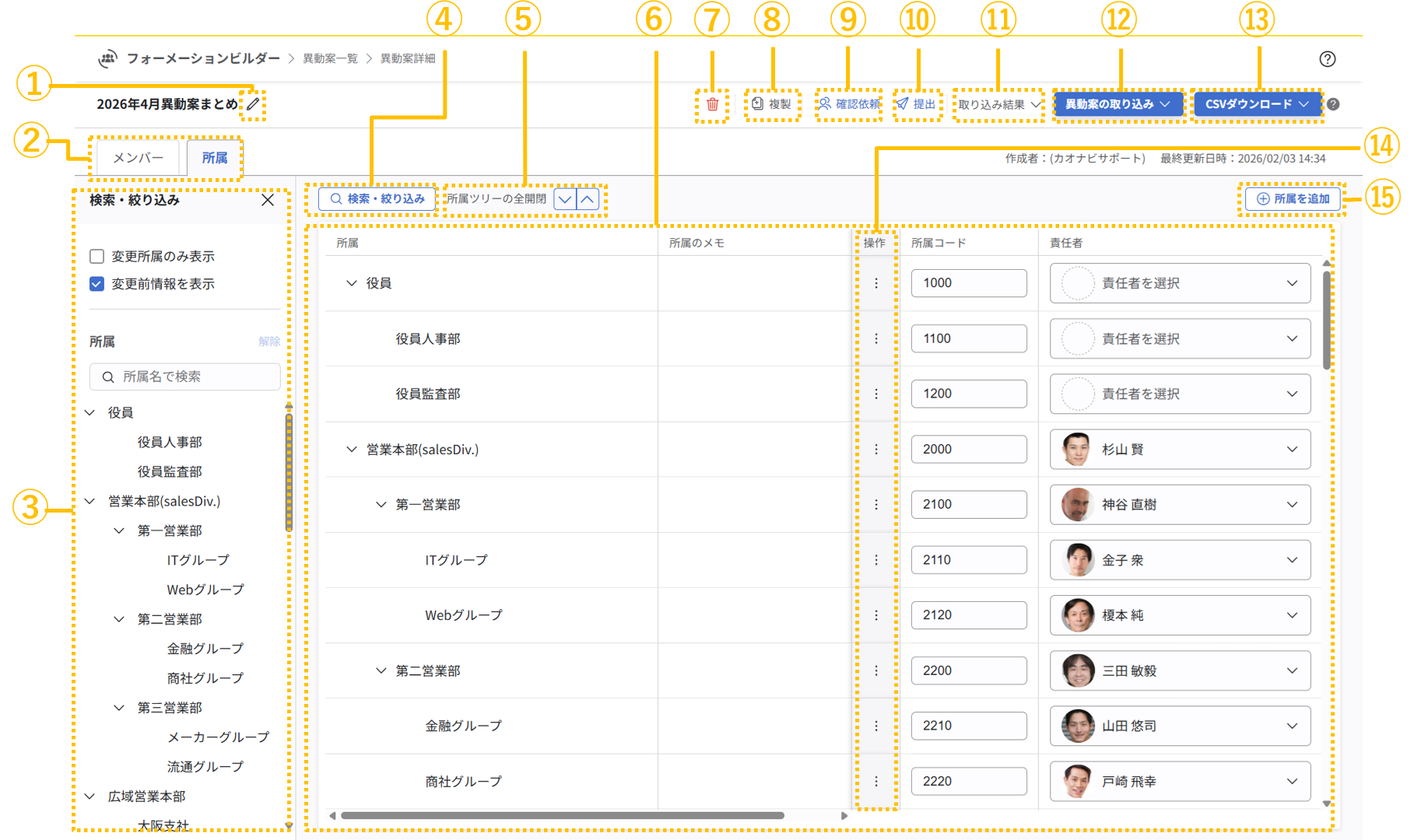The height and width of the screenshot is (840, 1414).
Task: Switch to the メンバー tab
Action: [x=136, y=157]
